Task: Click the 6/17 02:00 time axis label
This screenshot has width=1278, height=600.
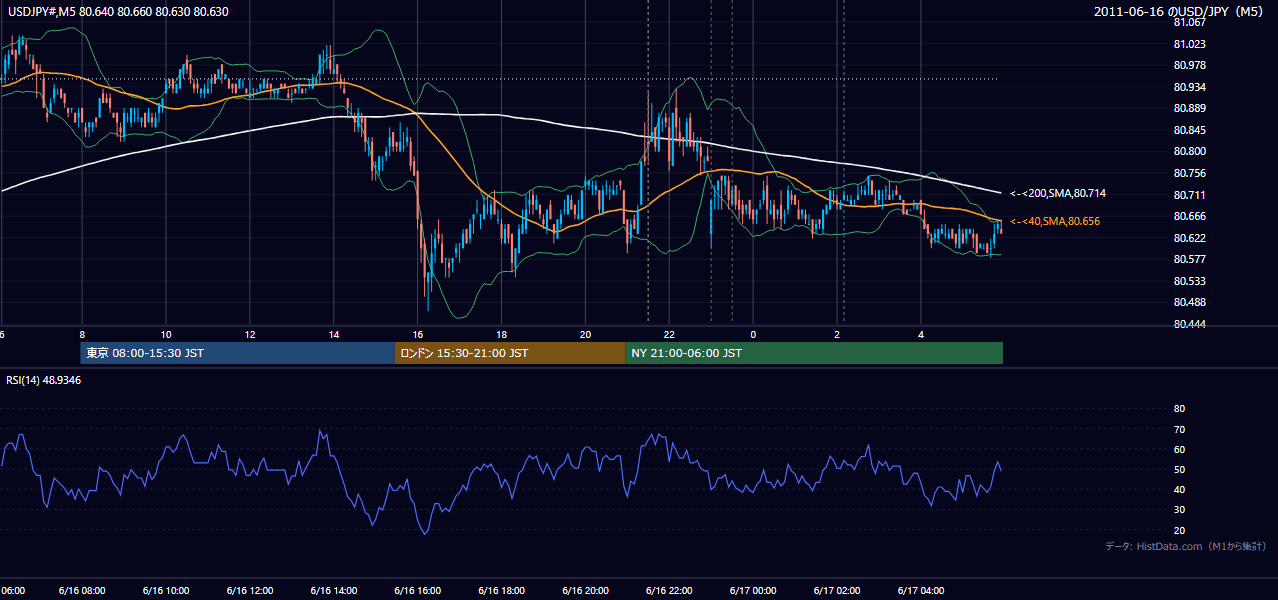Action: [x=837, y=590]
